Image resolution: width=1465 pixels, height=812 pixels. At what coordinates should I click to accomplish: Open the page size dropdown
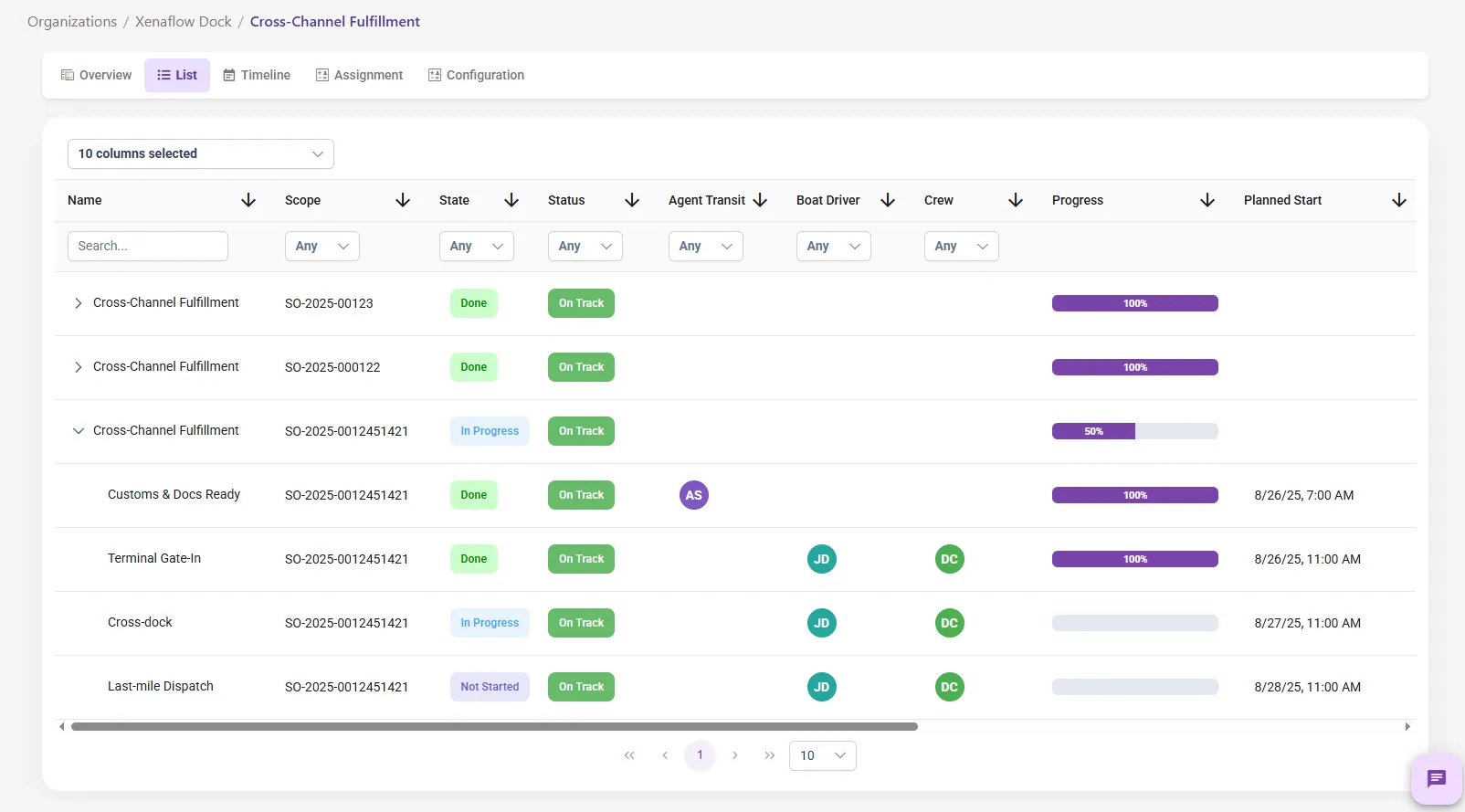822,755
